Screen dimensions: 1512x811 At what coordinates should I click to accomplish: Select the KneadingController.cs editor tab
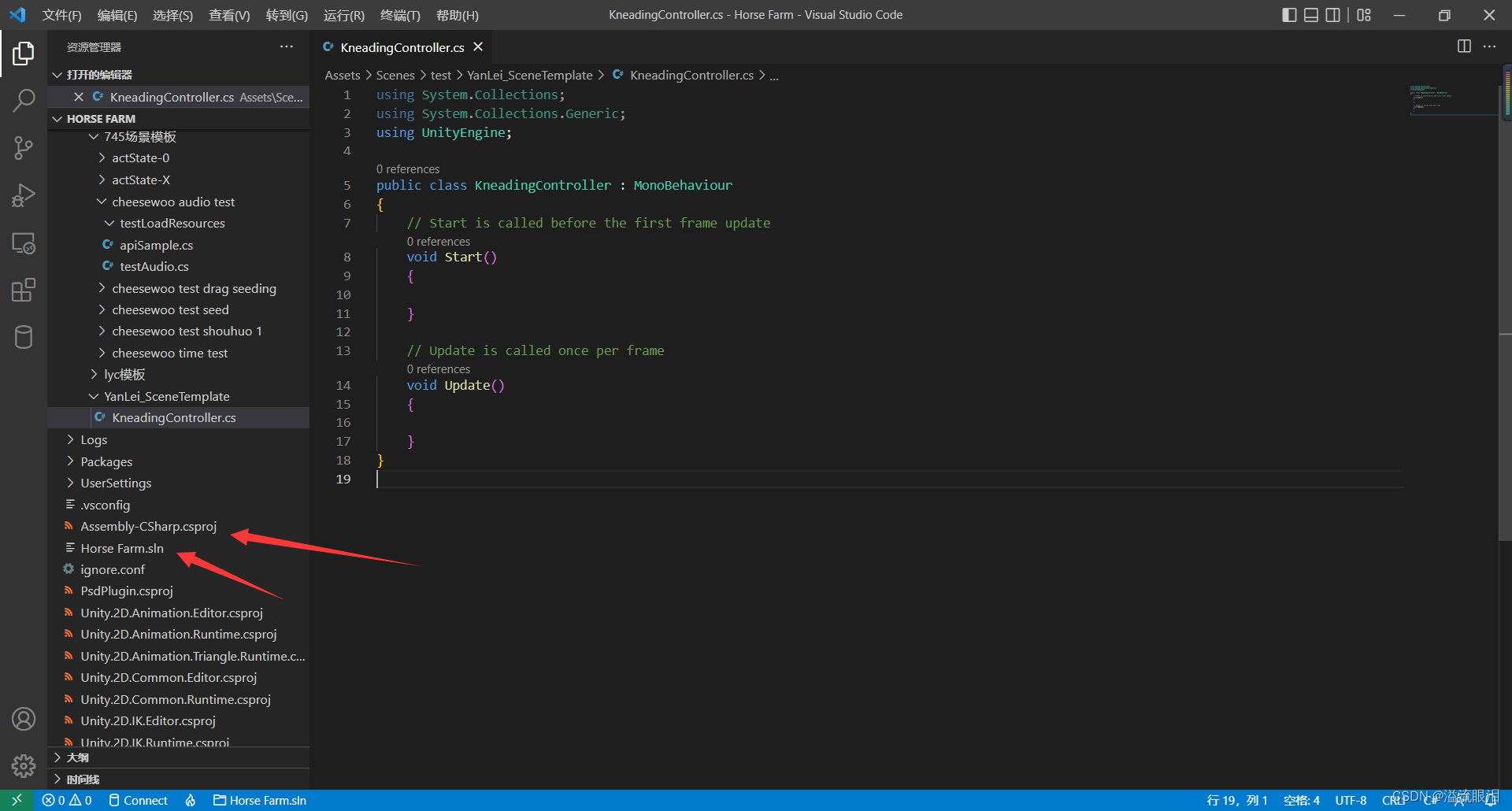(x=402, y=47)
